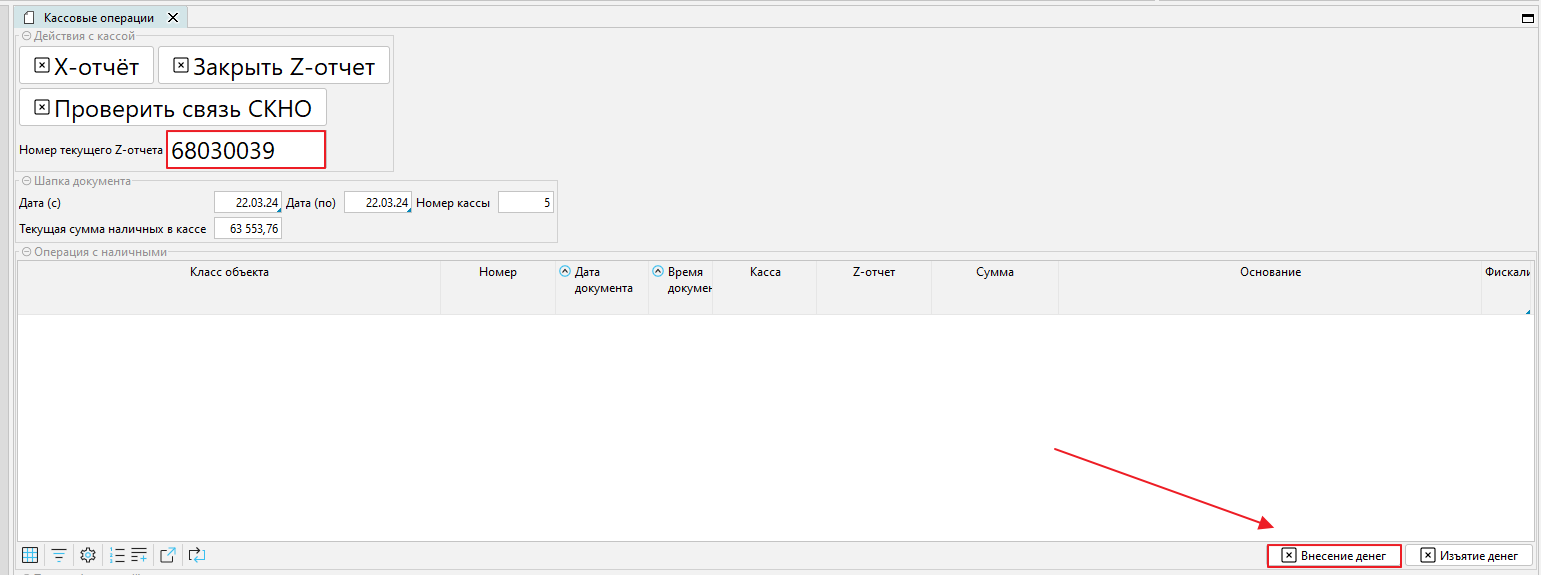Open the filter icon in bottom toolbar
Screen dimensions: 1541x575
coord(59,555)
